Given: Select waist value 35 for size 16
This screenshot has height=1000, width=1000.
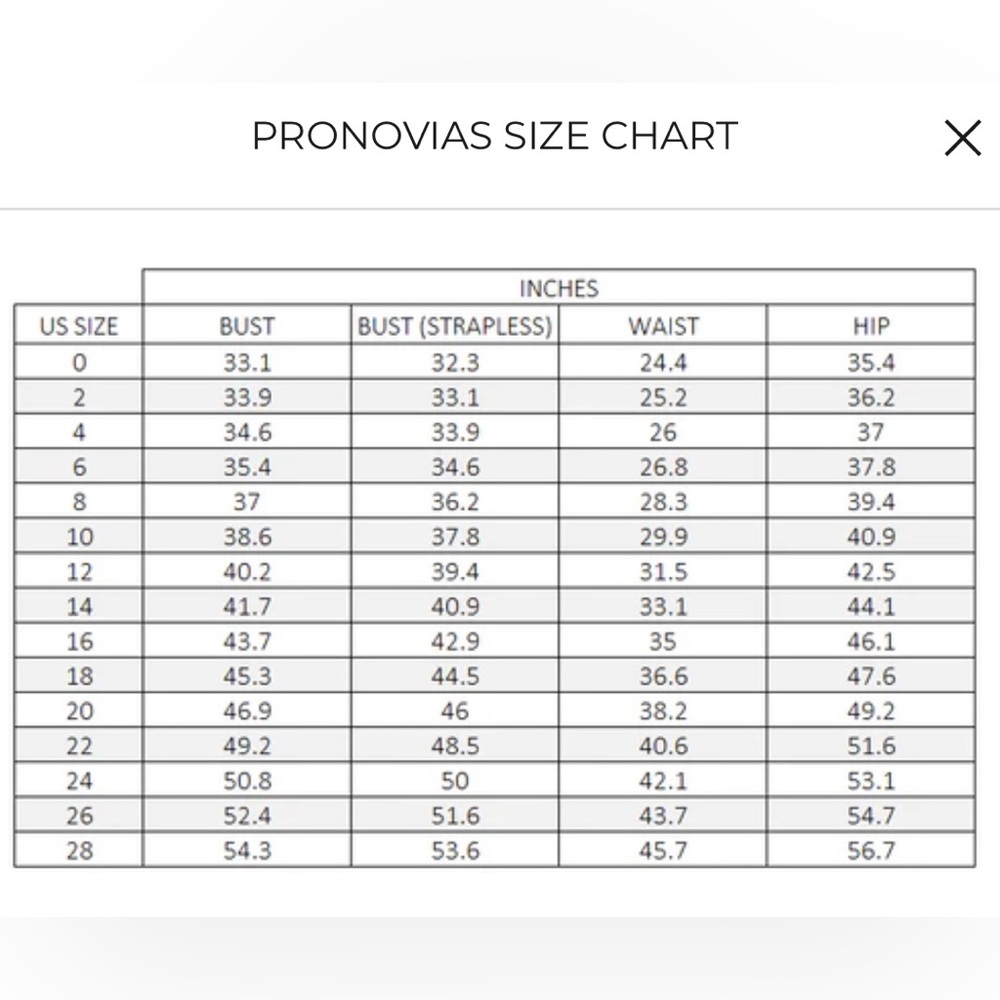Looking at the screenshot, I should 663,641.
